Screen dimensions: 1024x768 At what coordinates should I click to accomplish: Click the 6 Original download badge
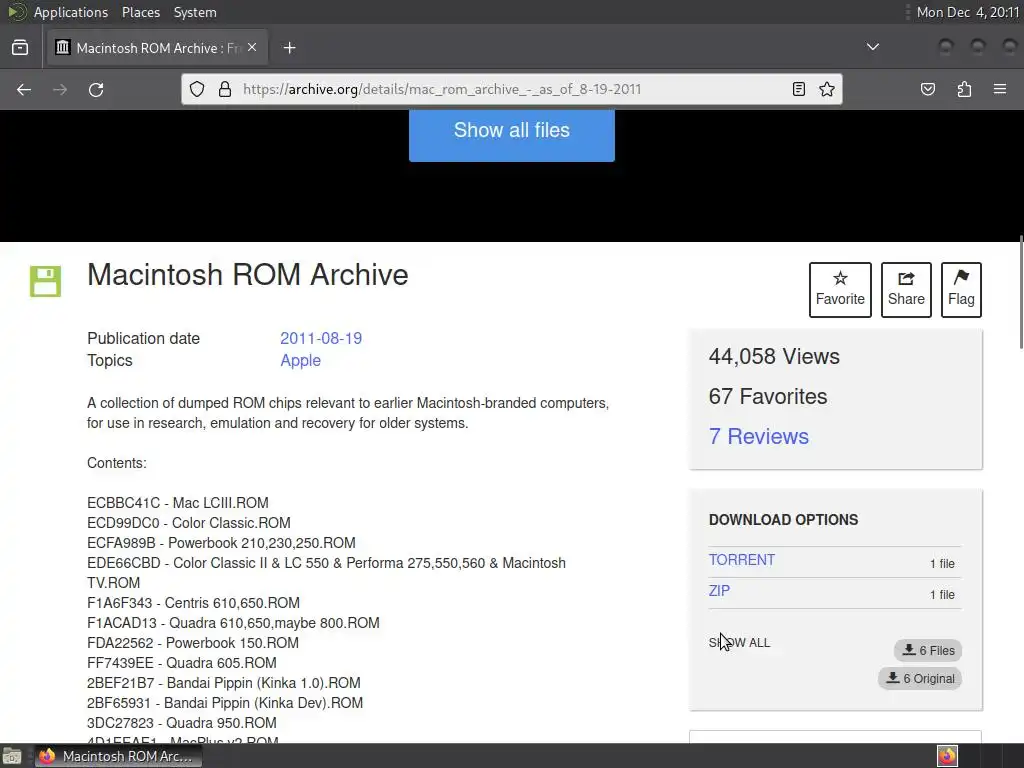pyautogui.click(x=920, y=679)
